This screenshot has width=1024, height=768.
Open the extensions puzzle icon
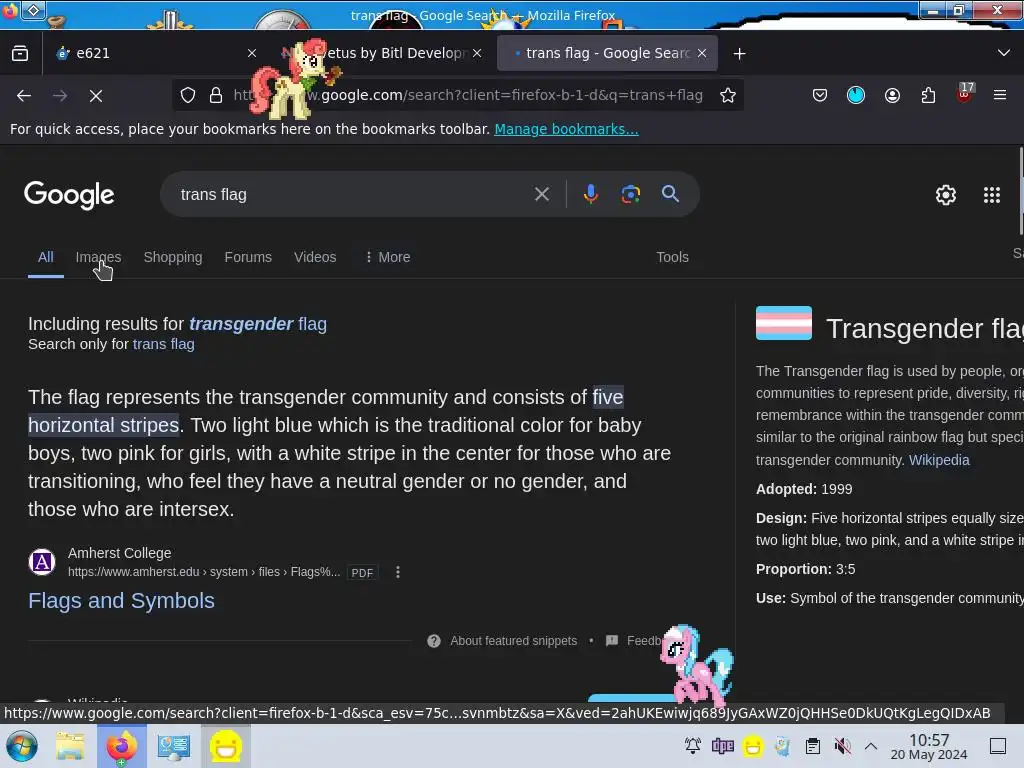click(928, 95)
